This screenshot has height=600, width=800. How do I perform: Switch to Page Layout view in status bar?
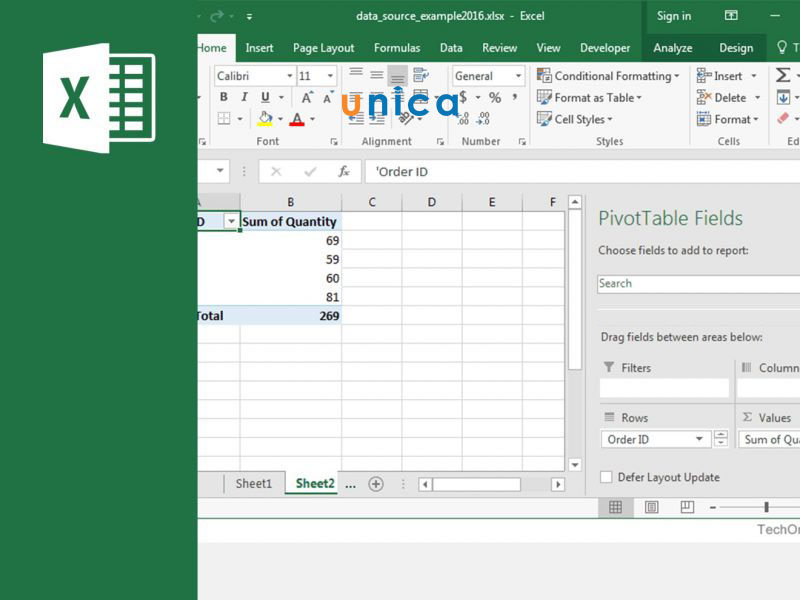pos(651,508)
